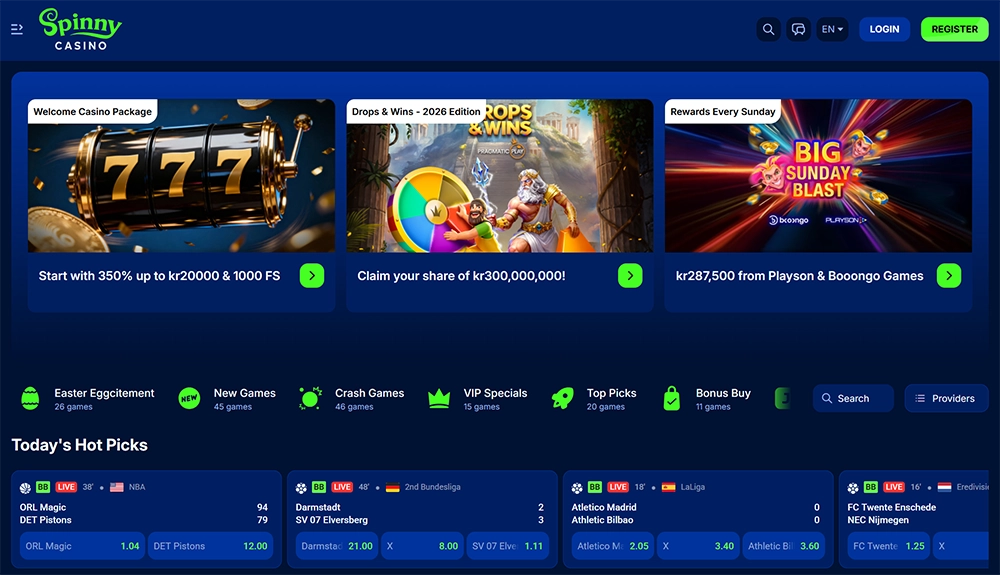Open the live chat icon in header
1000x575 pixels.
tap(798, 29)
